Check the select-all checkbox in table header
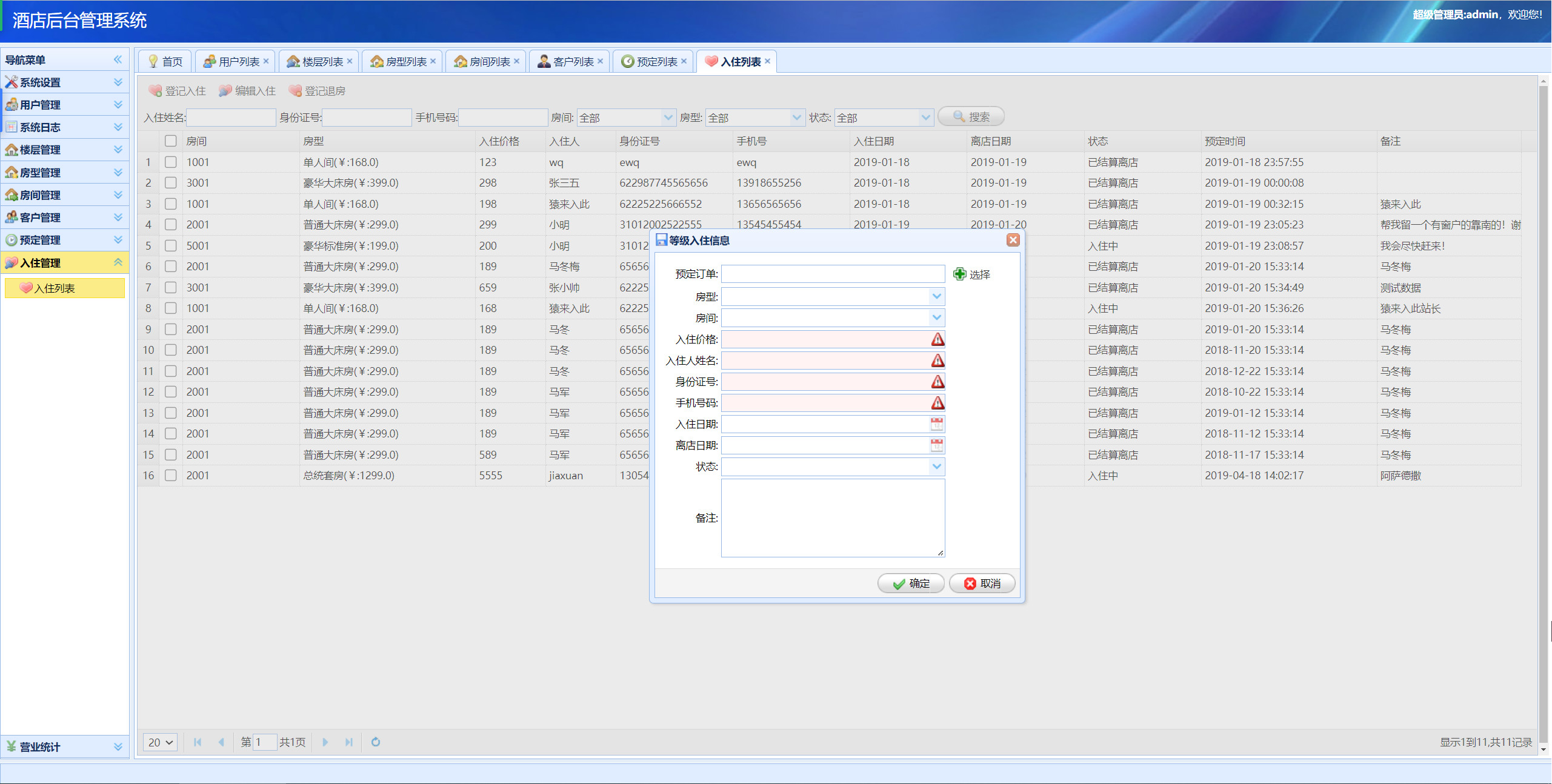 (x=170, y=141)
